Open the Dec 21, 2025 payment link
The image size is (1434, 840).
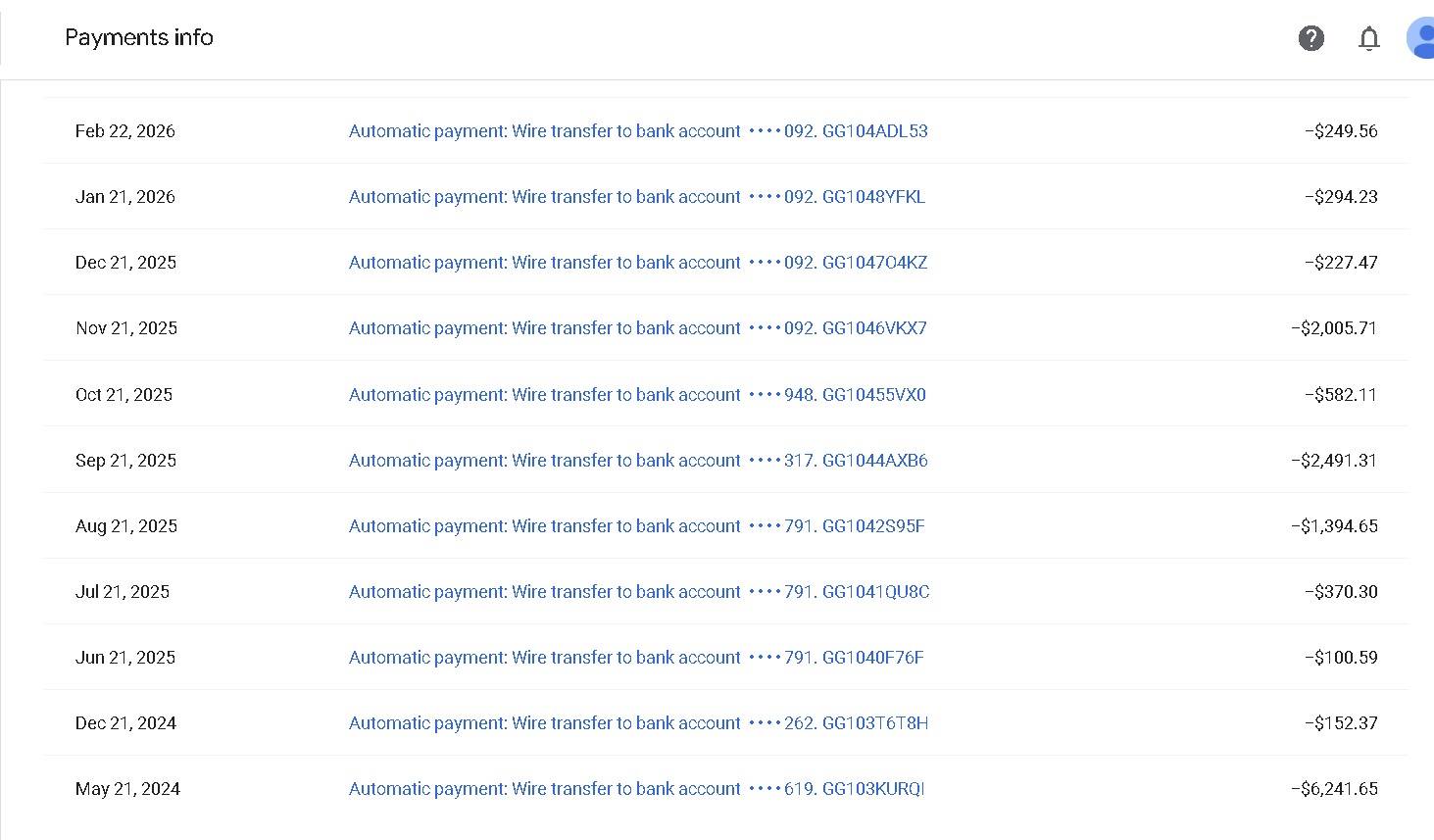637,263
